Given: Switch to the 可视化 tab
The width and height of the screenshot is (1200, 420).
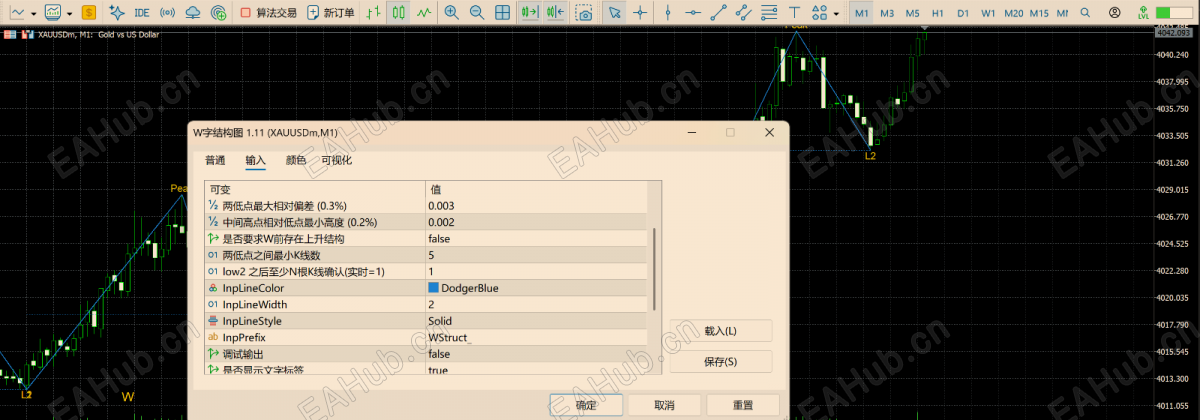Looking at the screenshot, I should [x=336, y=160].
